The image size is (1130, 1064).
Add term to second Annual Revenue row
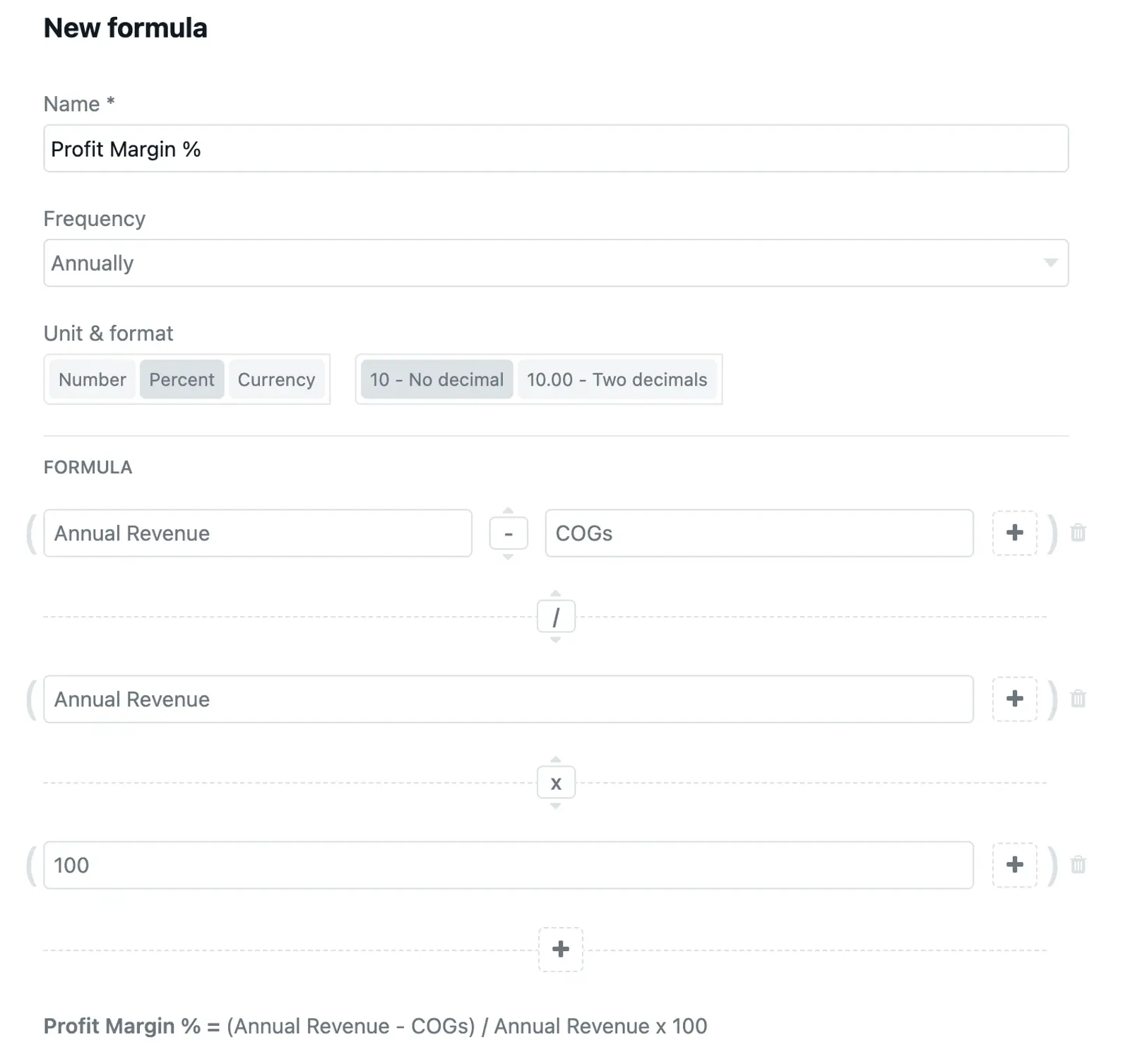coord(1014,699)
